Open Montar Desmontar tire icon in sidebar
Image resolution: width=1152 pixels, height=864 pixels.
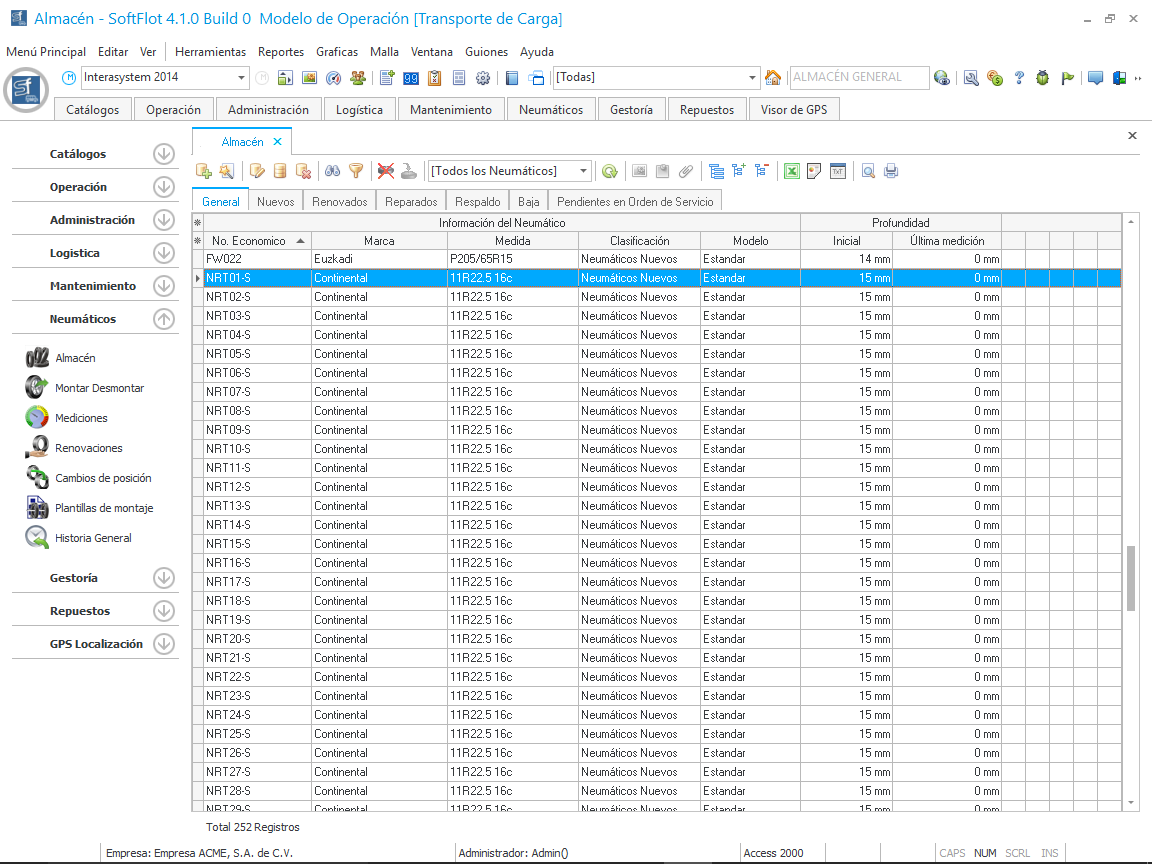point(38,388)
